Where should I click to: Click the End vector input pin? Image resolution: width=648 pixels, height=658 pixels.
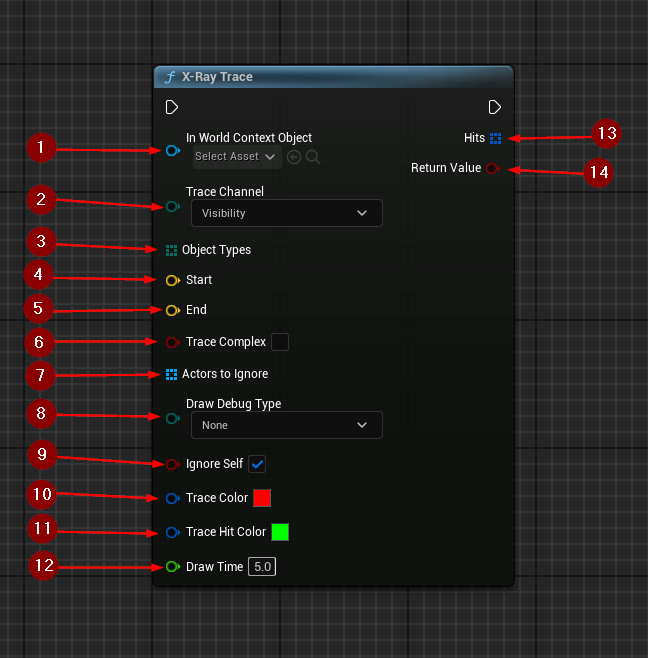click(172, 310)
